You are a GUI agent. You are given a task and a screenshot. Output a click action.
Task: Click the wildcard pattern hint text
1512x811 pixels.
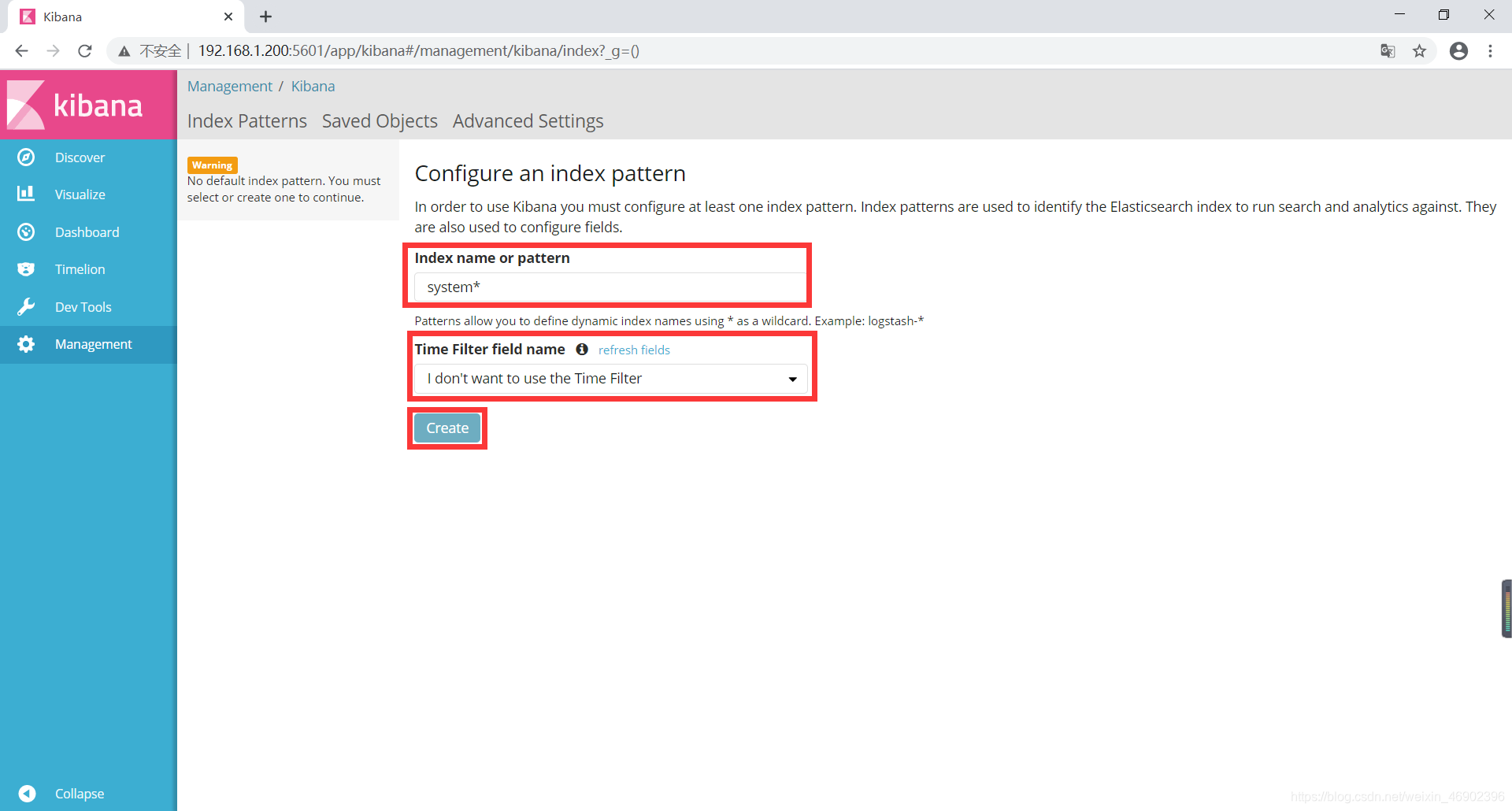pos(669,321)
